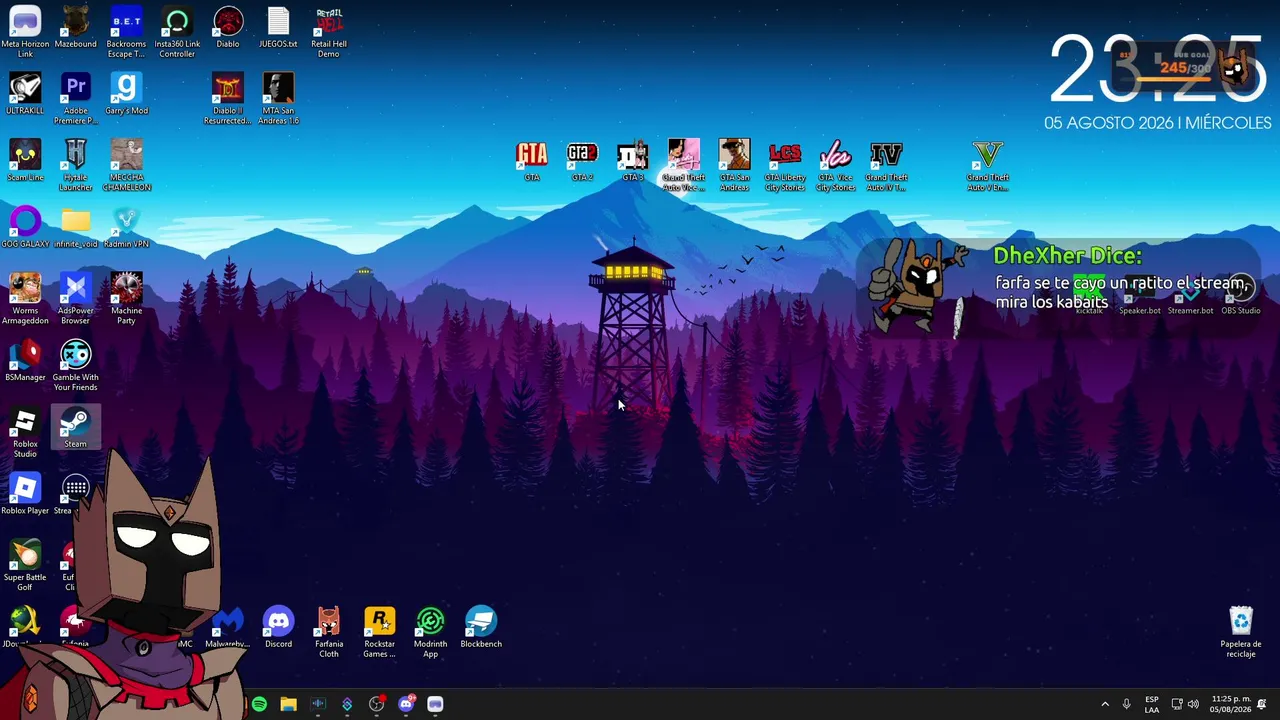Select Grand Theft Auto Vice City icon
The image size is (1280, 720).
tap(684, 166)
